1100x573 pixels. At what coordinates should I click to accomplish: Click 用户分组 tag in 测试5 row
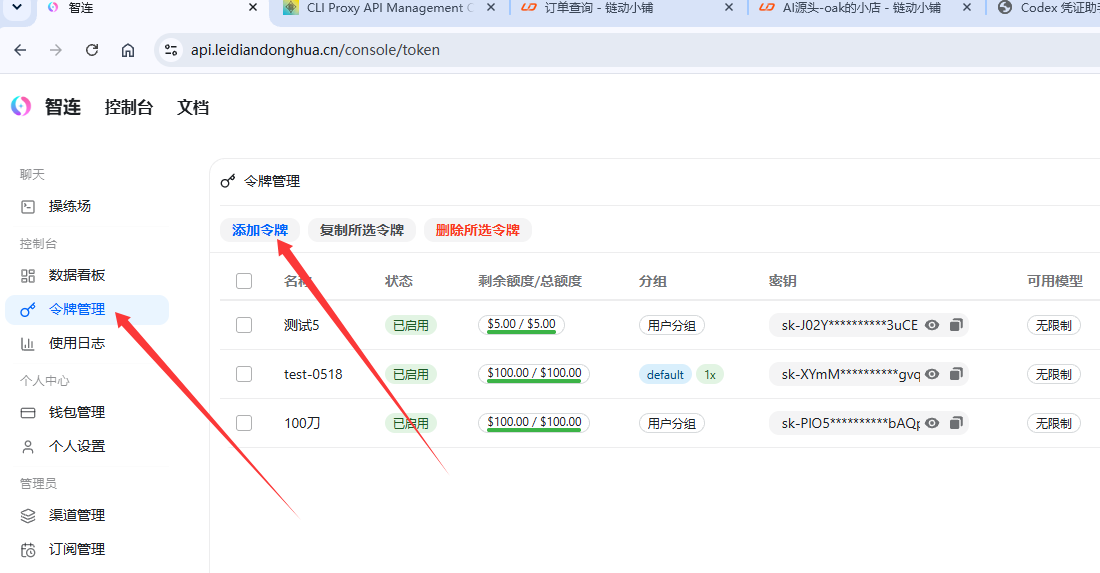[671, 325]
